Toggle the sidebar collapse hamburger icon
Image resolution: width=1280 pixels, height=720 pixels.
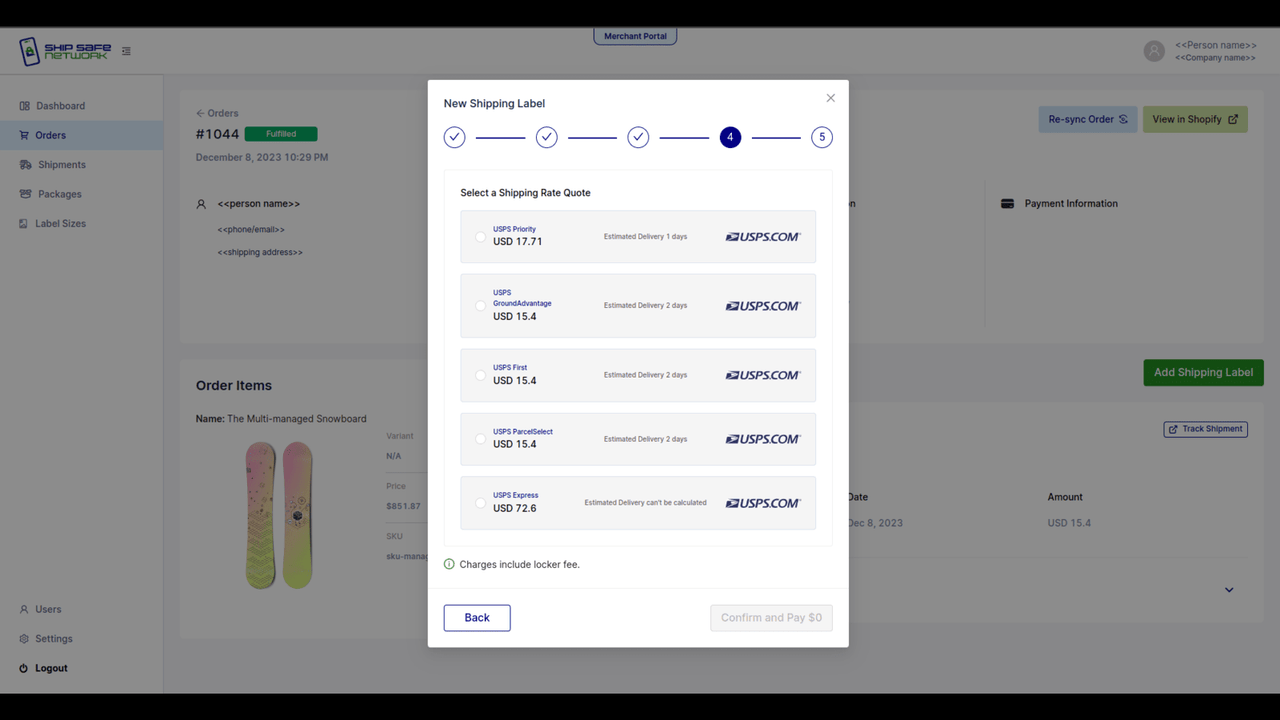point(126,51)
